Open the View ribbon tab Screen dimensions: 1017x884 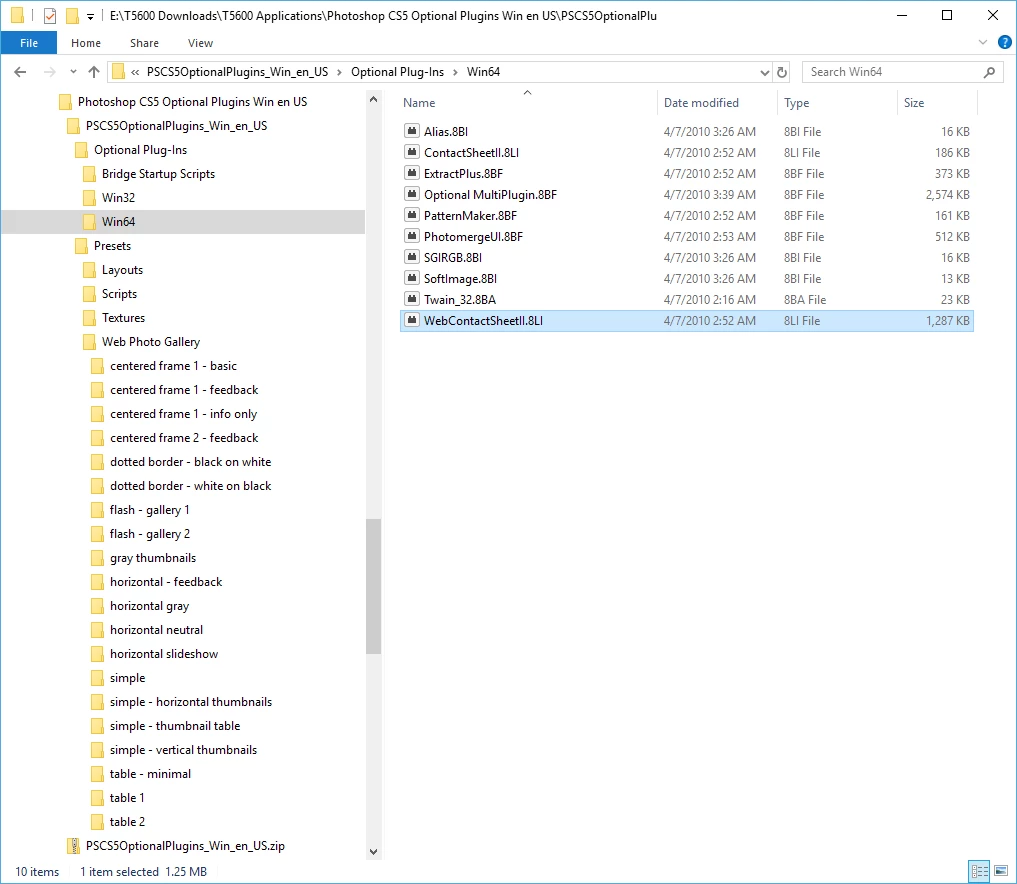[200, 43]
